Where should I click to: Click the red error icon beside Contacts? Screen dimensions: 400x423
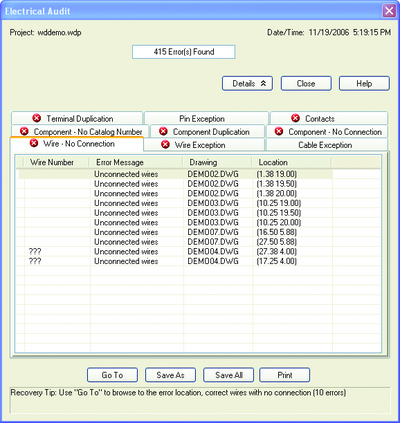295,118
